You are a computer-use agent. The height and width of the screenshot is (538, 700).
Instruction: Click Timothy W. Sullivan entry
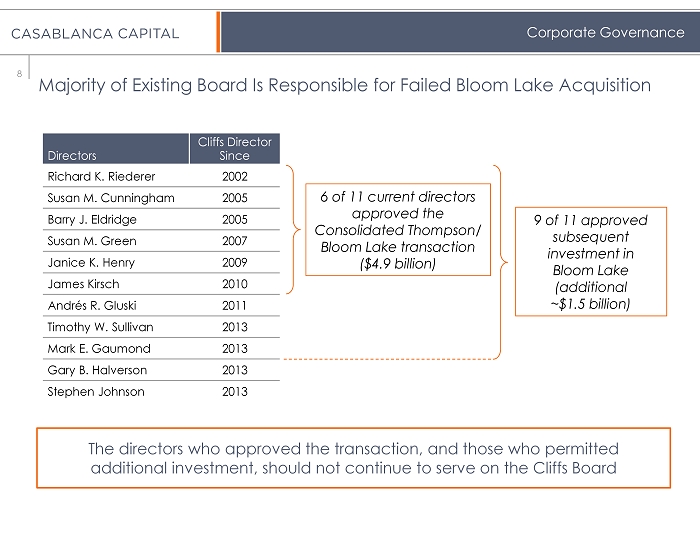tap(100, 327)
